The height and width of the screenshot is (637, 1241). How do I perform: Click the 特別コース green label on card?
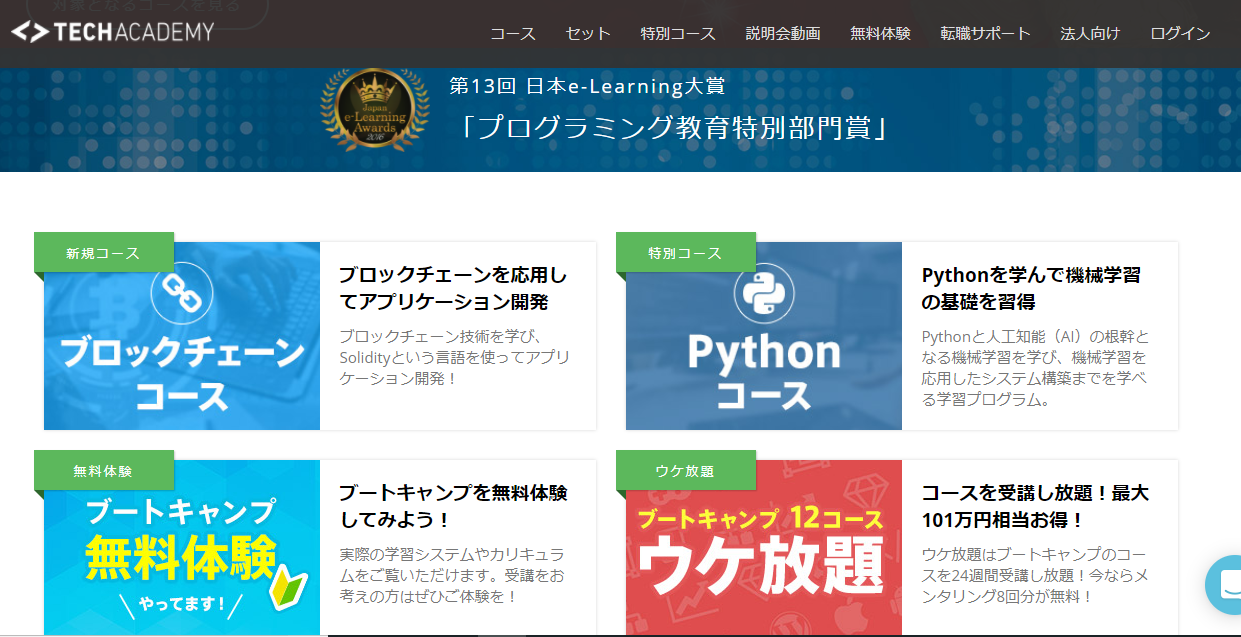(686, 253)
